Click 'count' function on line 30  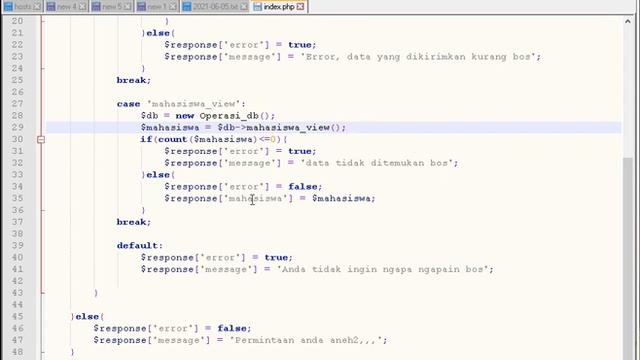coord(173,140)
